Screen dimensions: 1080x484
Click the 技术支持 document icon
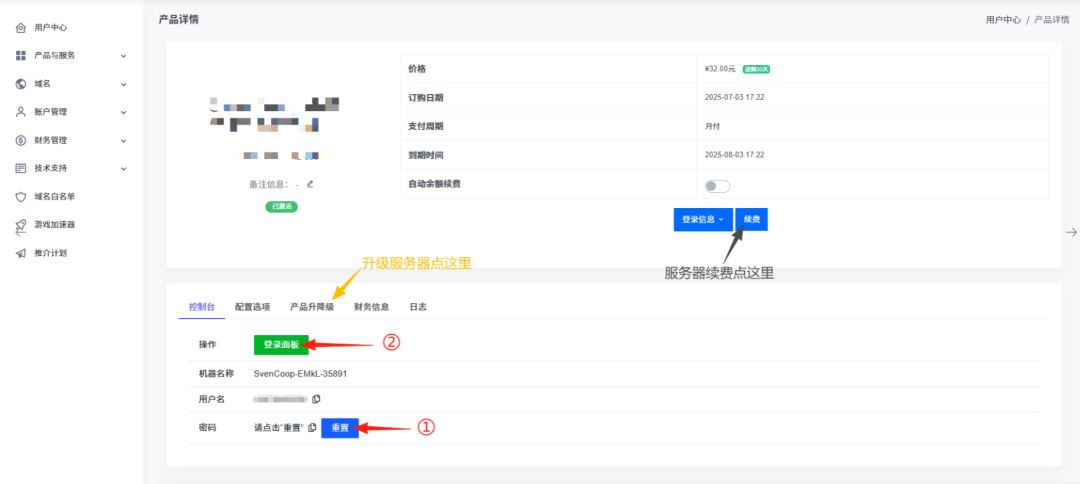click(x=21, y=168)
